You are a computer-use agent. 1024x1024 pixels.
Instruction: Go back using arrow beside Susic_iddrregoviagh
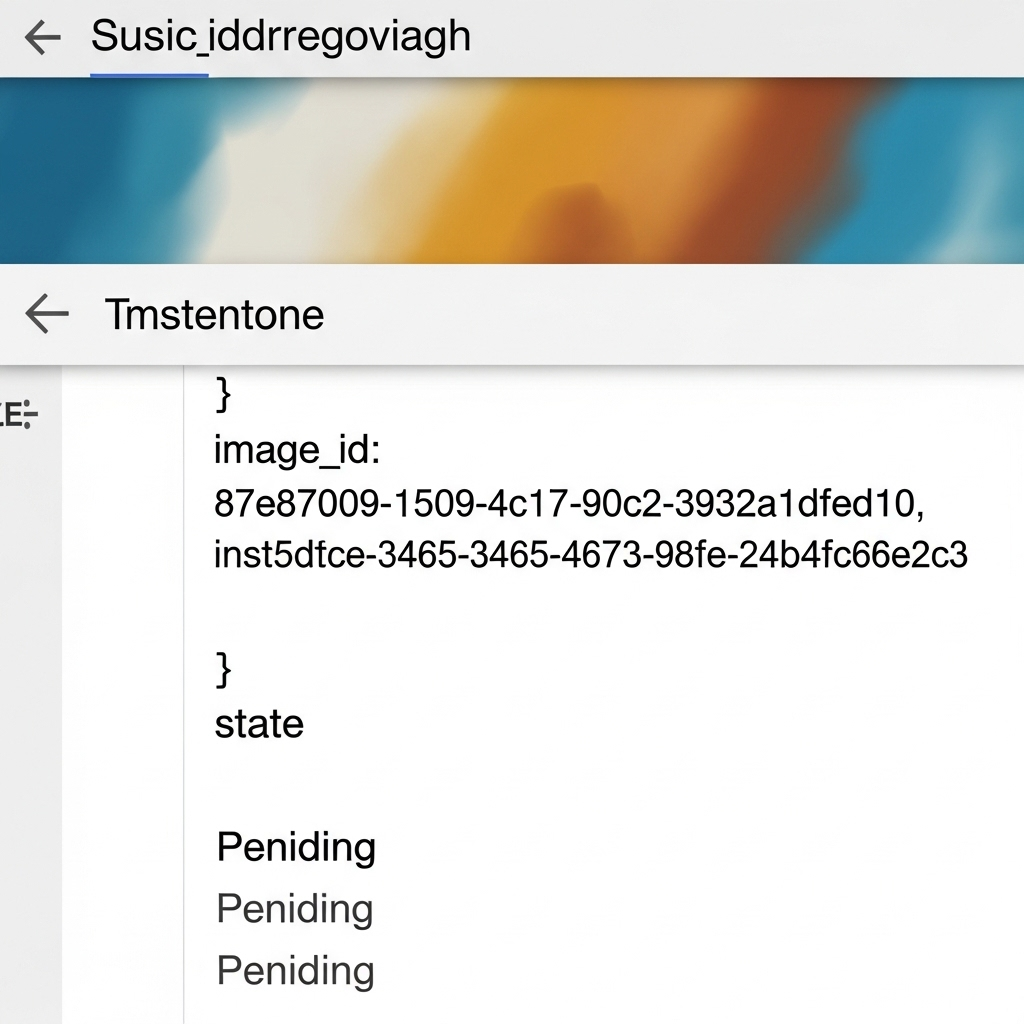[42, 37]
